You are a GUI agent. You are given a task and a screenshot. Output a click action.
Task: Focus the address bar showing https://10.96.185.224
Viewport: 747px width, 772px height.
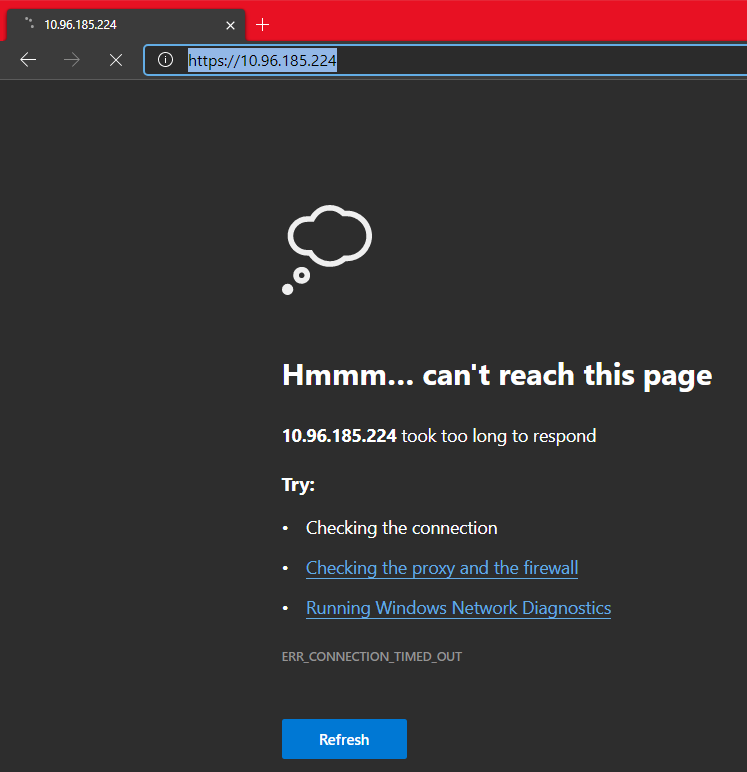450,60
